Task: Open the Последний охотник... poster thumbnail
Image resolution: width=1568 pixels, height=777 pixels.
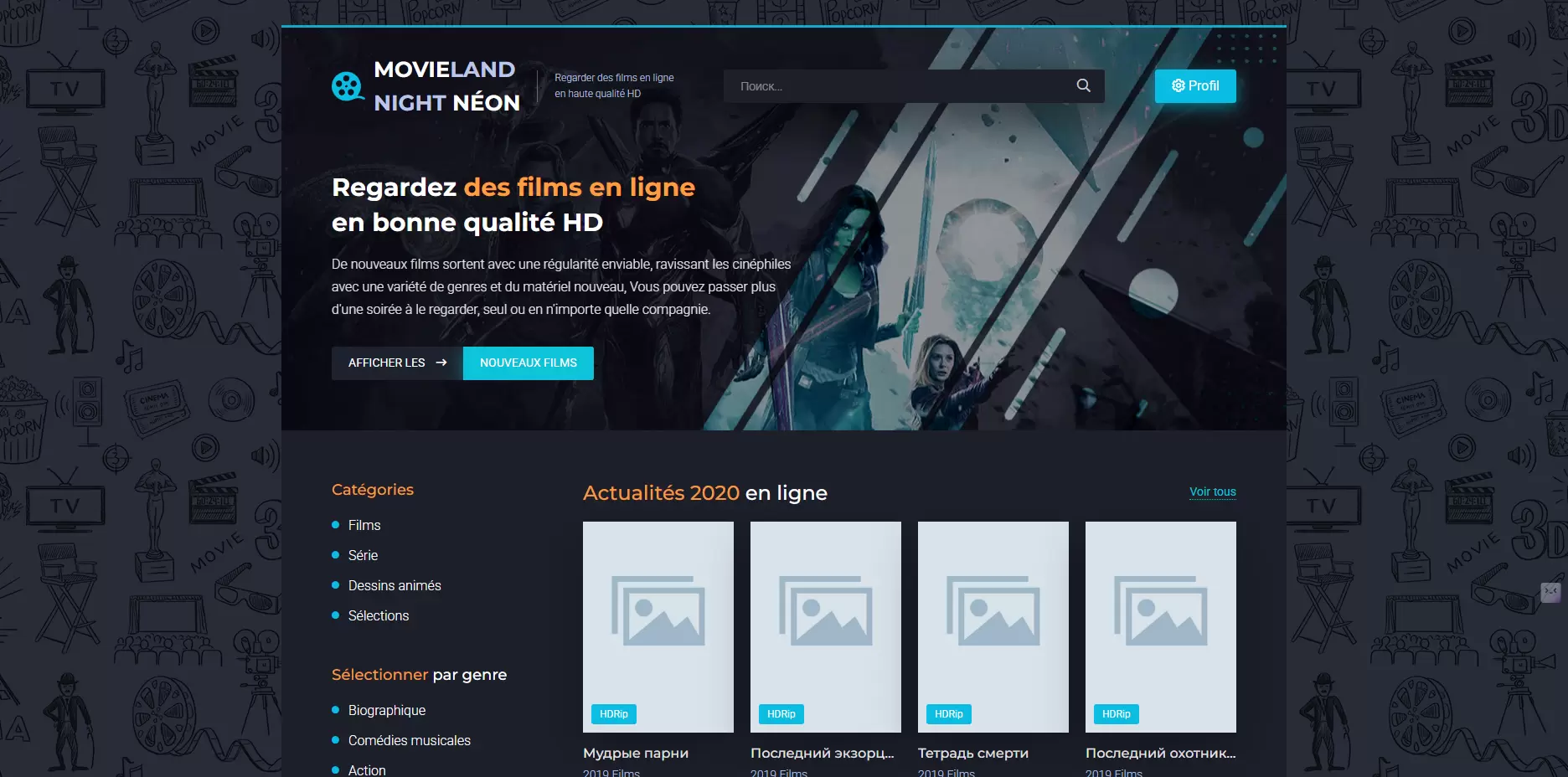Action: (1161, 627)
